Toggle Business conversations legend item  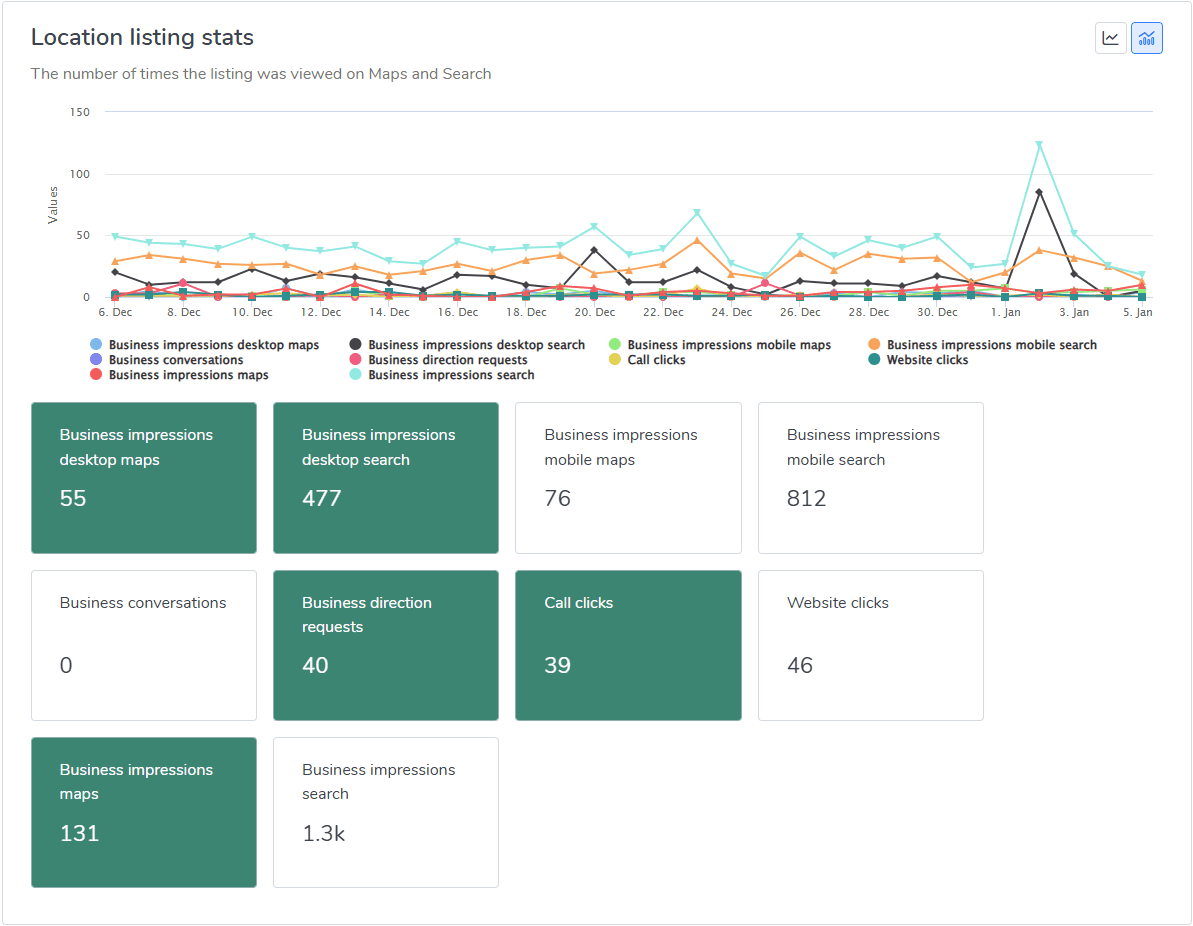click(x=167, y=360)
